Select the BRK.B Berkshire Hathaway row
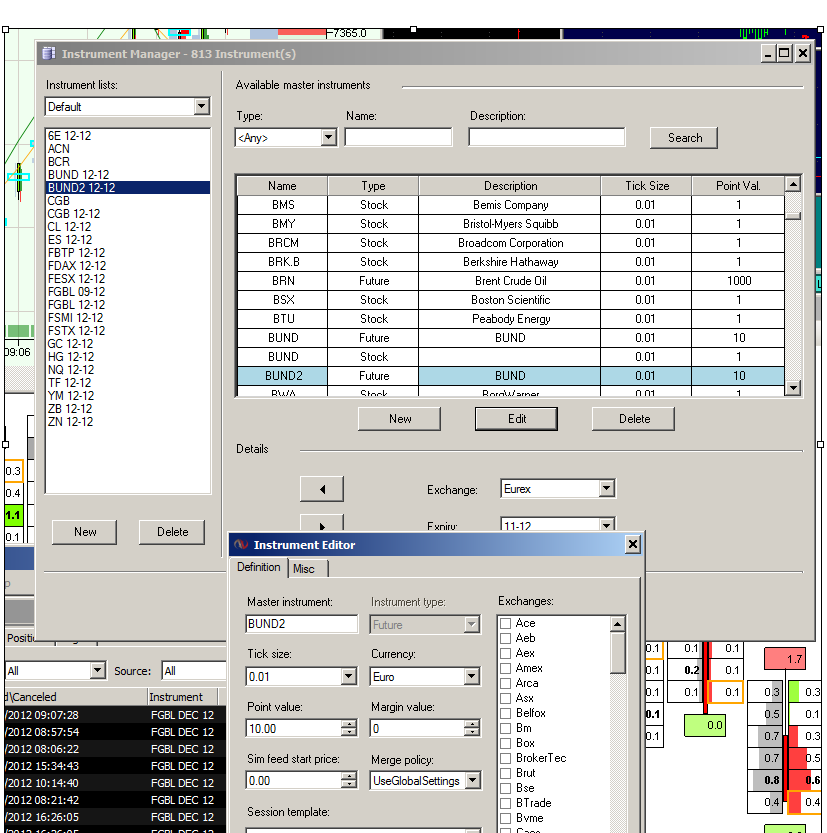The width and height of the screenshot is (827, 833). [510, 262]
